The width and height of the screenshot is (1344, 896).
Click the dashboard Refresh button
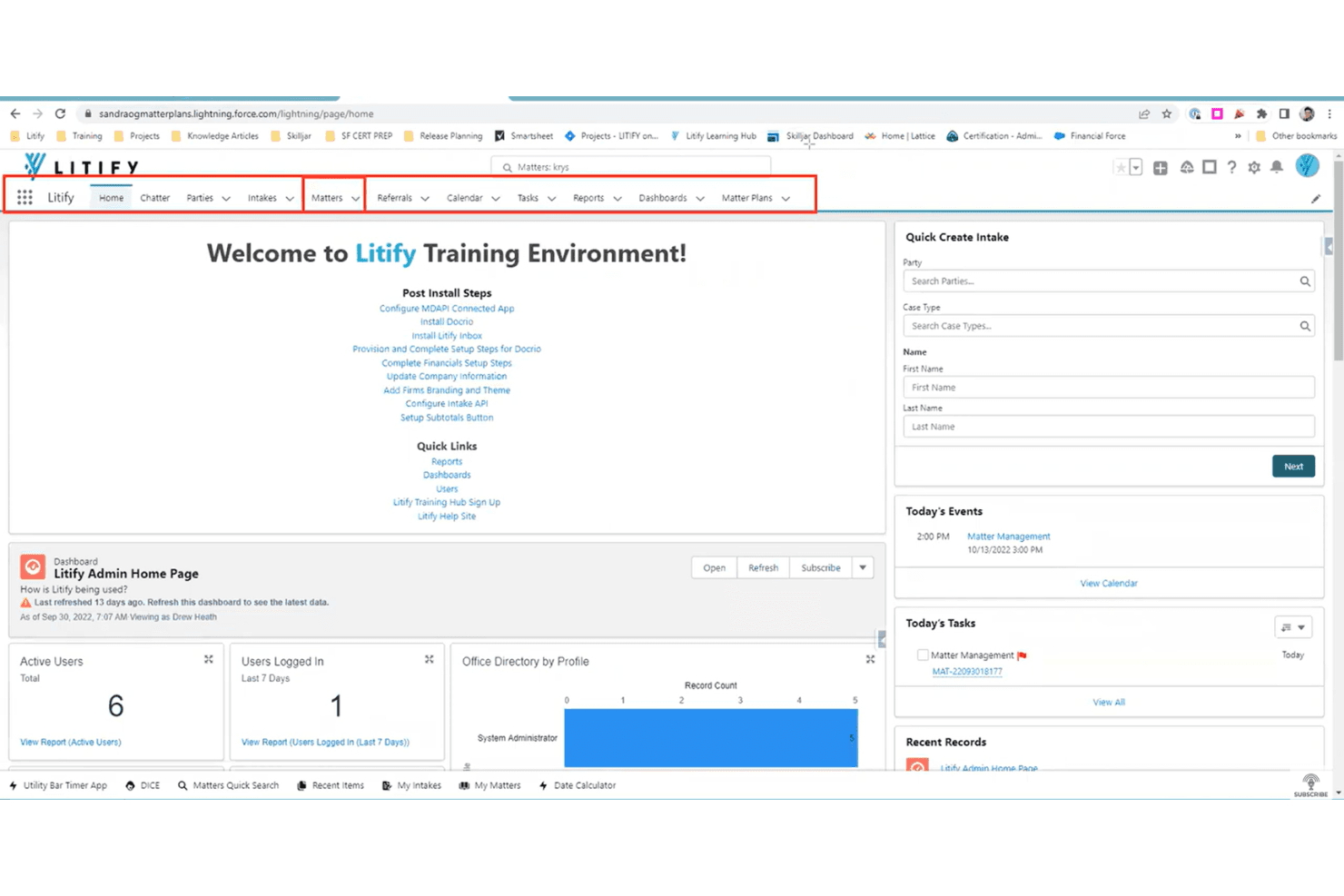tap(763, 568)
